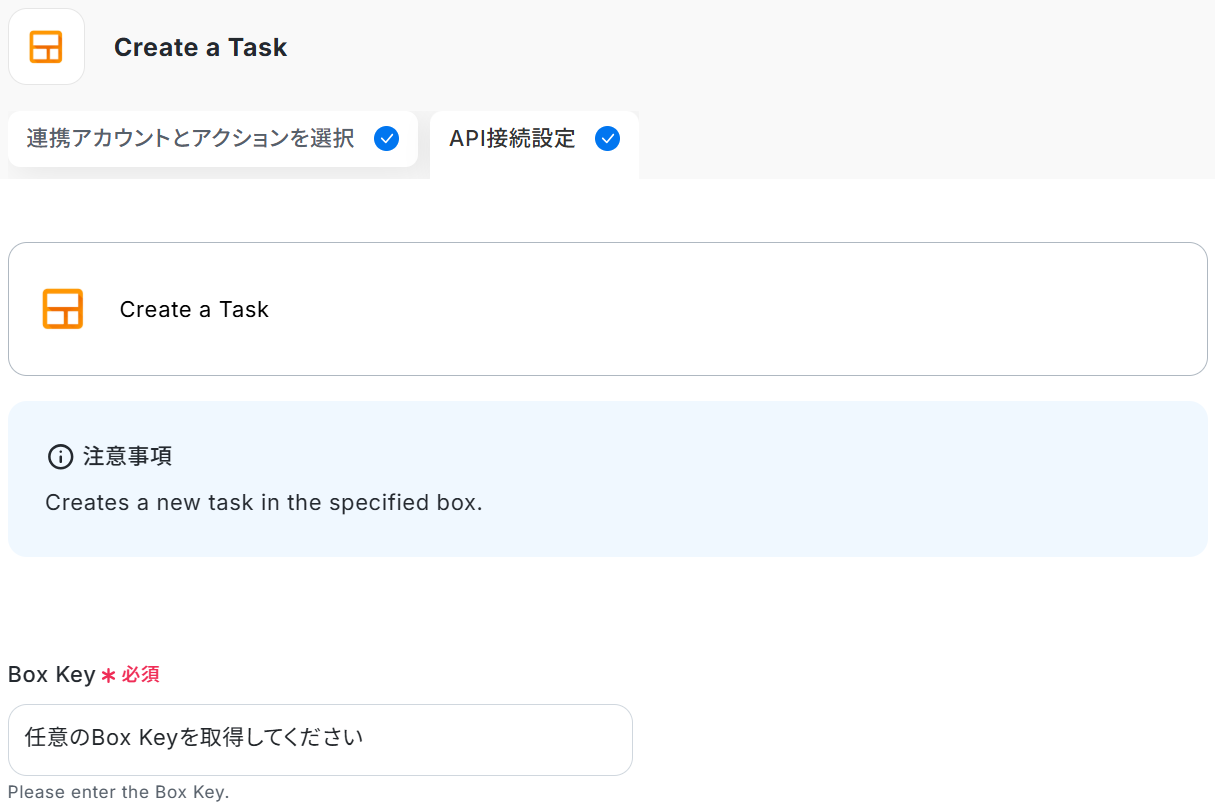Click the 任意のBox Keyを取得してください placeholder text
Image resolution: width=1215 pixels, height=807 pixels.
click(194, 739)
